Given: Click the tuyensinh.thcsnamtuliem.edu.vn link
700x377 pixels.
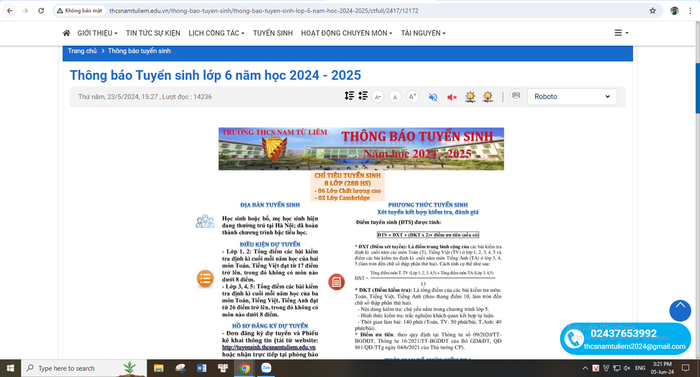Looking at the screenshot, I should pyautogui.click(x=269, y=347).
